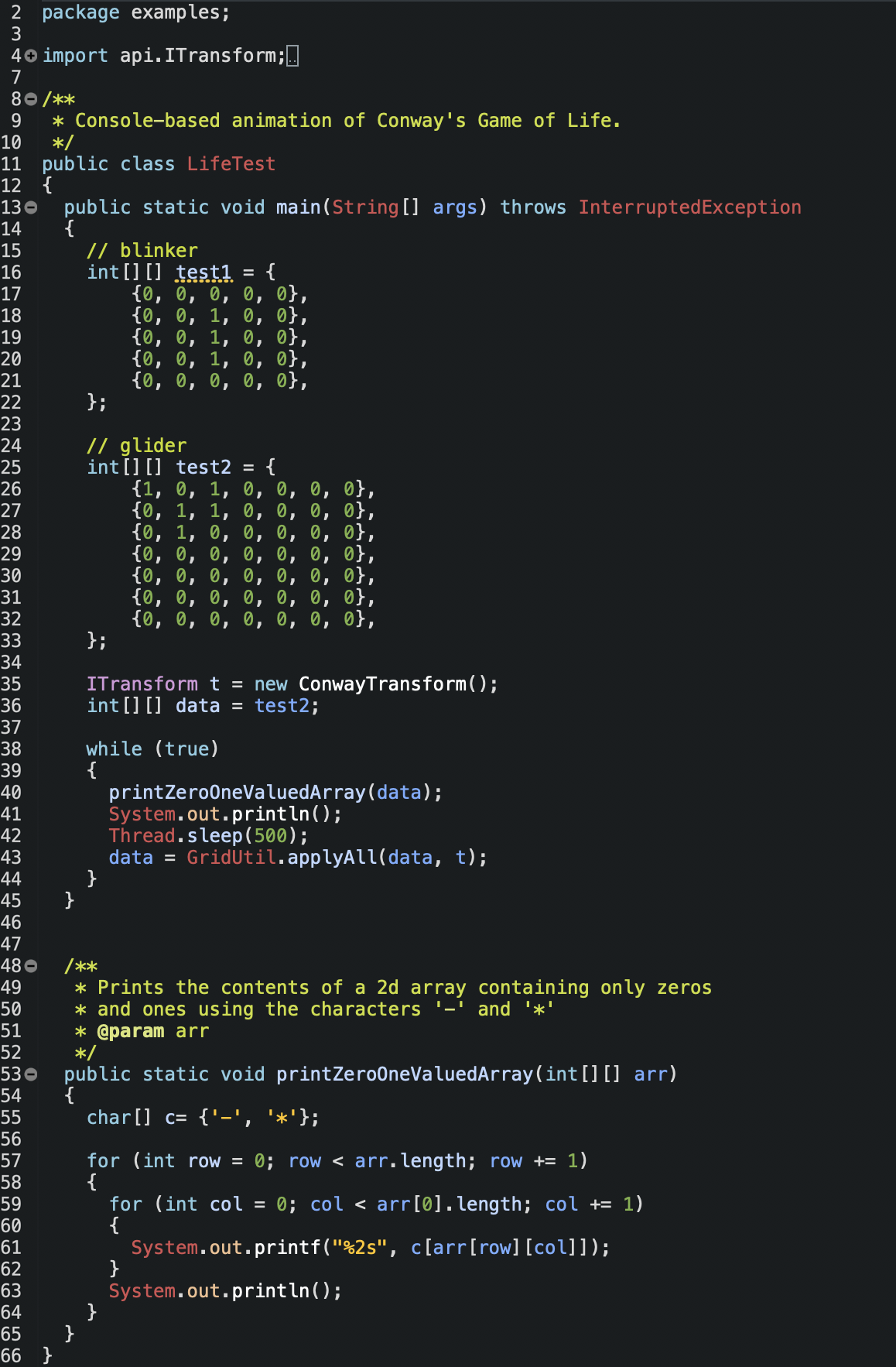Viewport: 896px width, 1367px height.
Task: Click the arr parameter in method signature
Action: click(651, 1074)
